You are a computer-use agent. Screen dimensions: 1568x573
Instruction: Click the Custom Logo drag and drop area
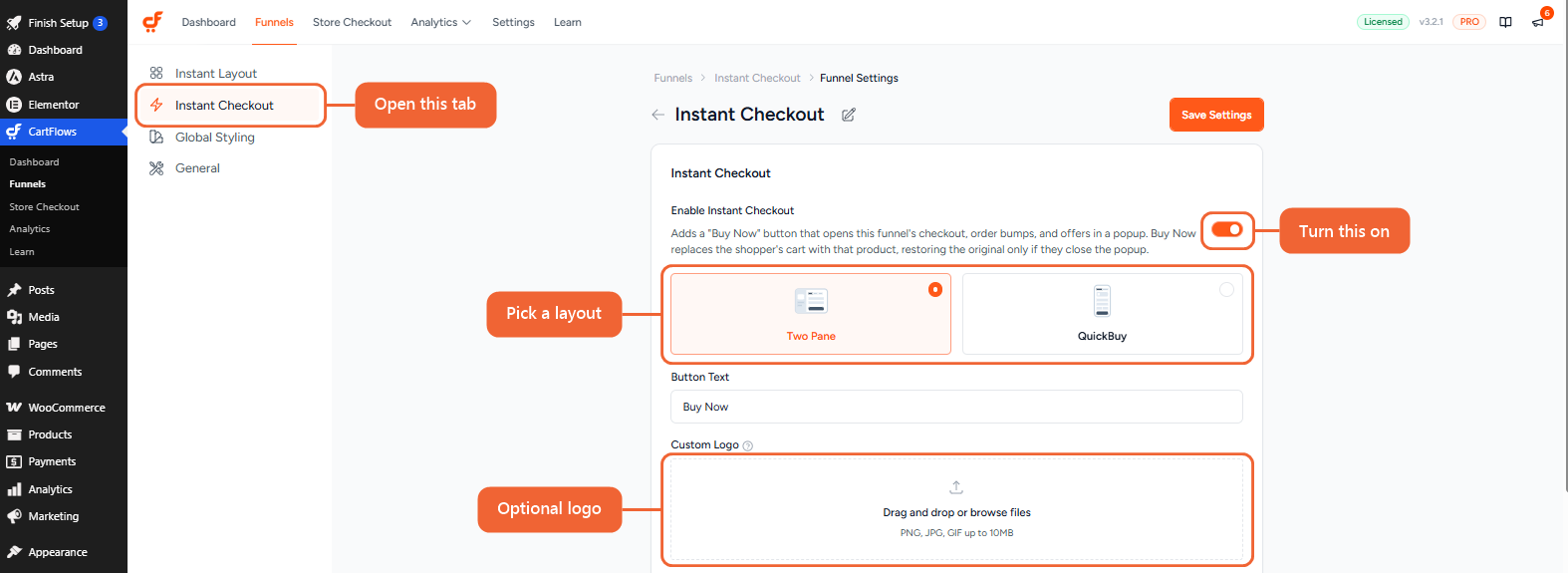[956, 509]
